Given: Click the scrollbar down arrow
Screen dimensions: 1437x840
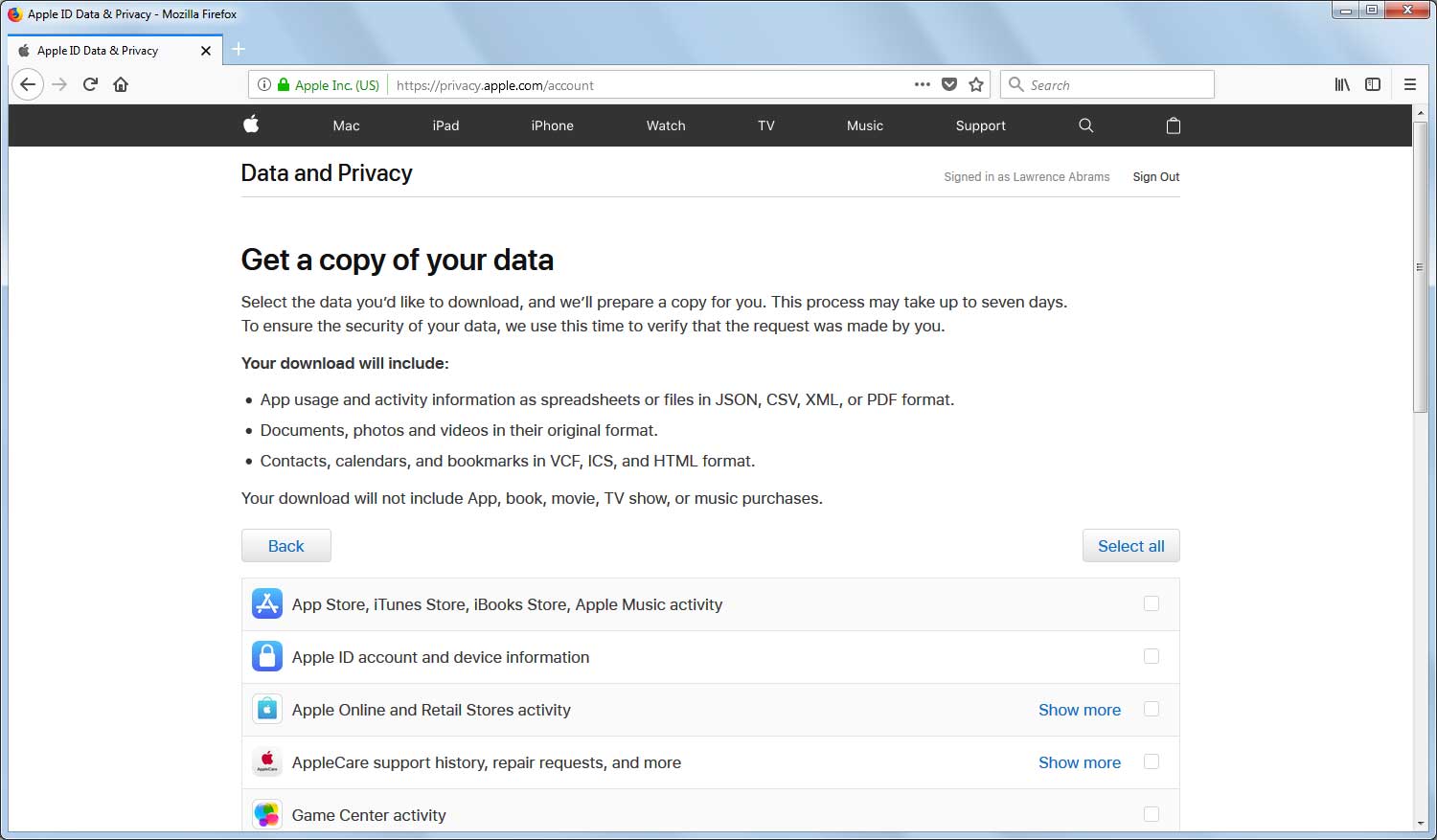Looking at the screenshot, I should (x=1420, y=823).
